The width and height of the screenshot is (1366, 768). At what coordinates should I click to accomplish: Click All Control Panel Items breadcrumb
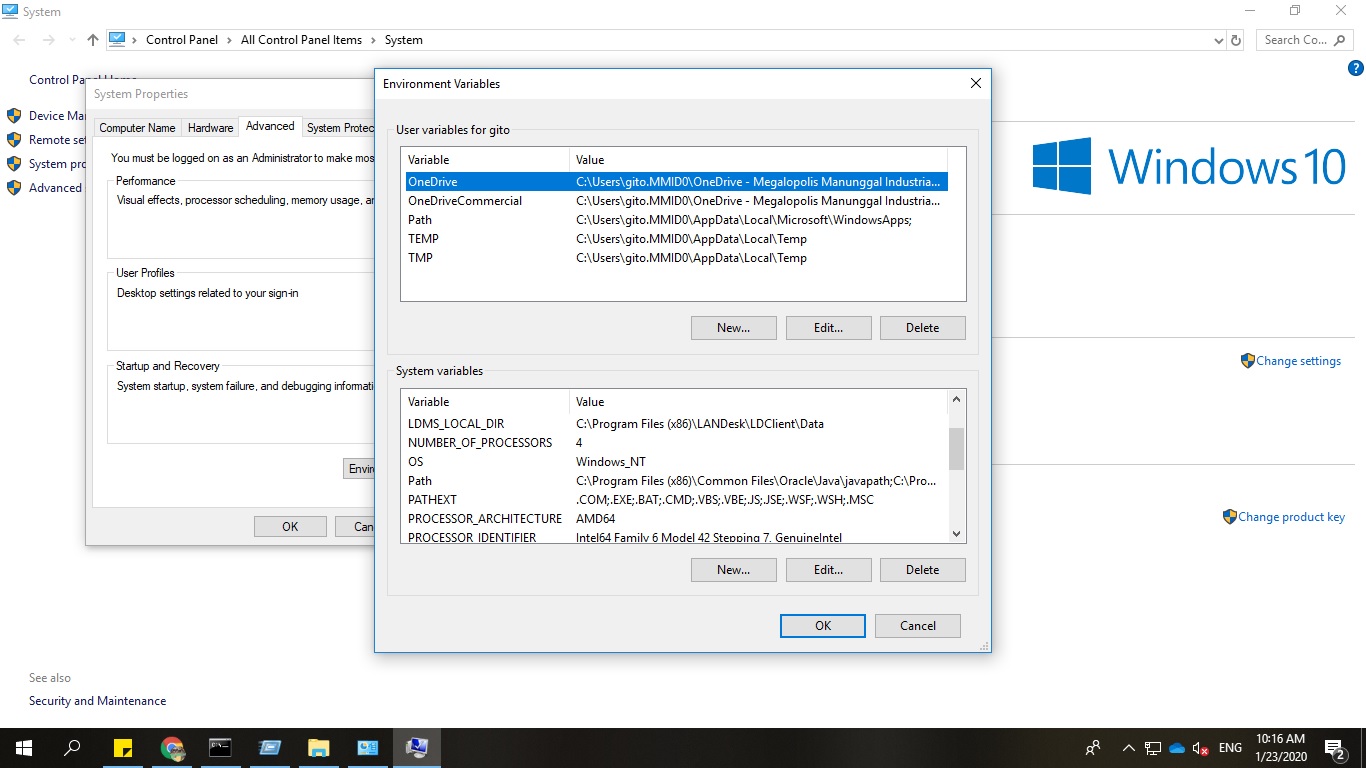coord(301,40)
